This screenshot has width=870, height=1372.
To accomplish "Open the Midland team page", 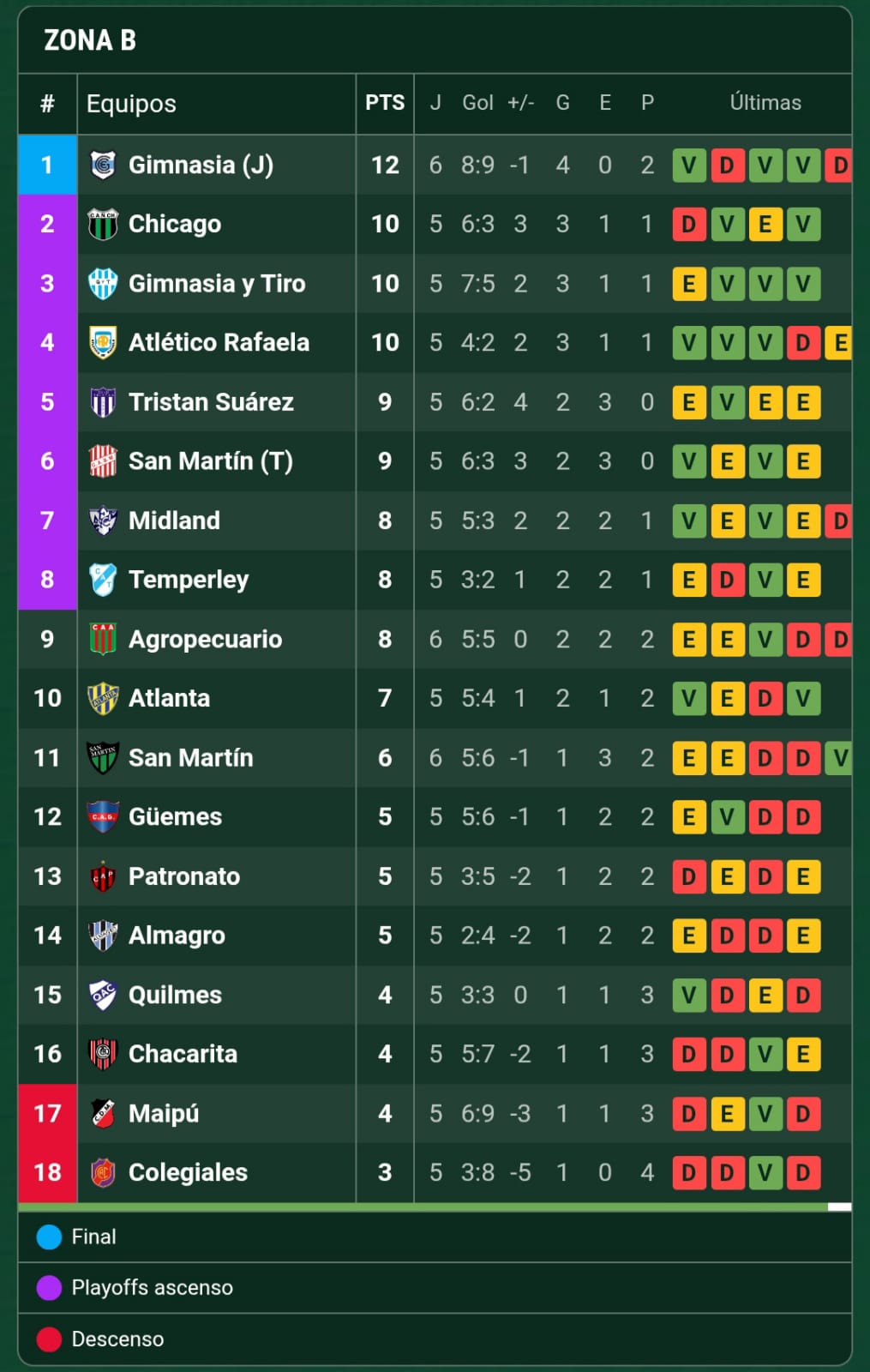I will pos(174,521).
